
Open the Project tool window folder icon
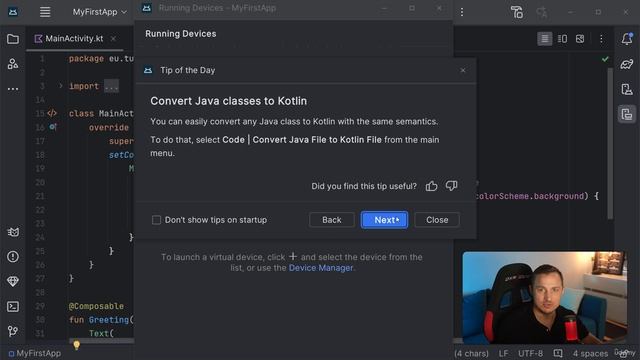tap(13, 39)
